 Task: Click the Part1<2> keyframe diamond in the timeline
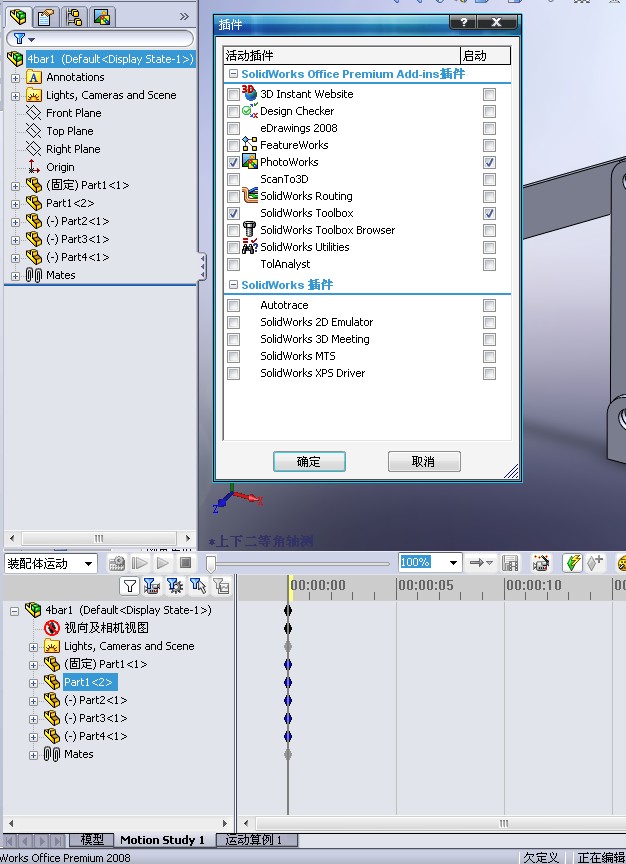pos(288,682)
